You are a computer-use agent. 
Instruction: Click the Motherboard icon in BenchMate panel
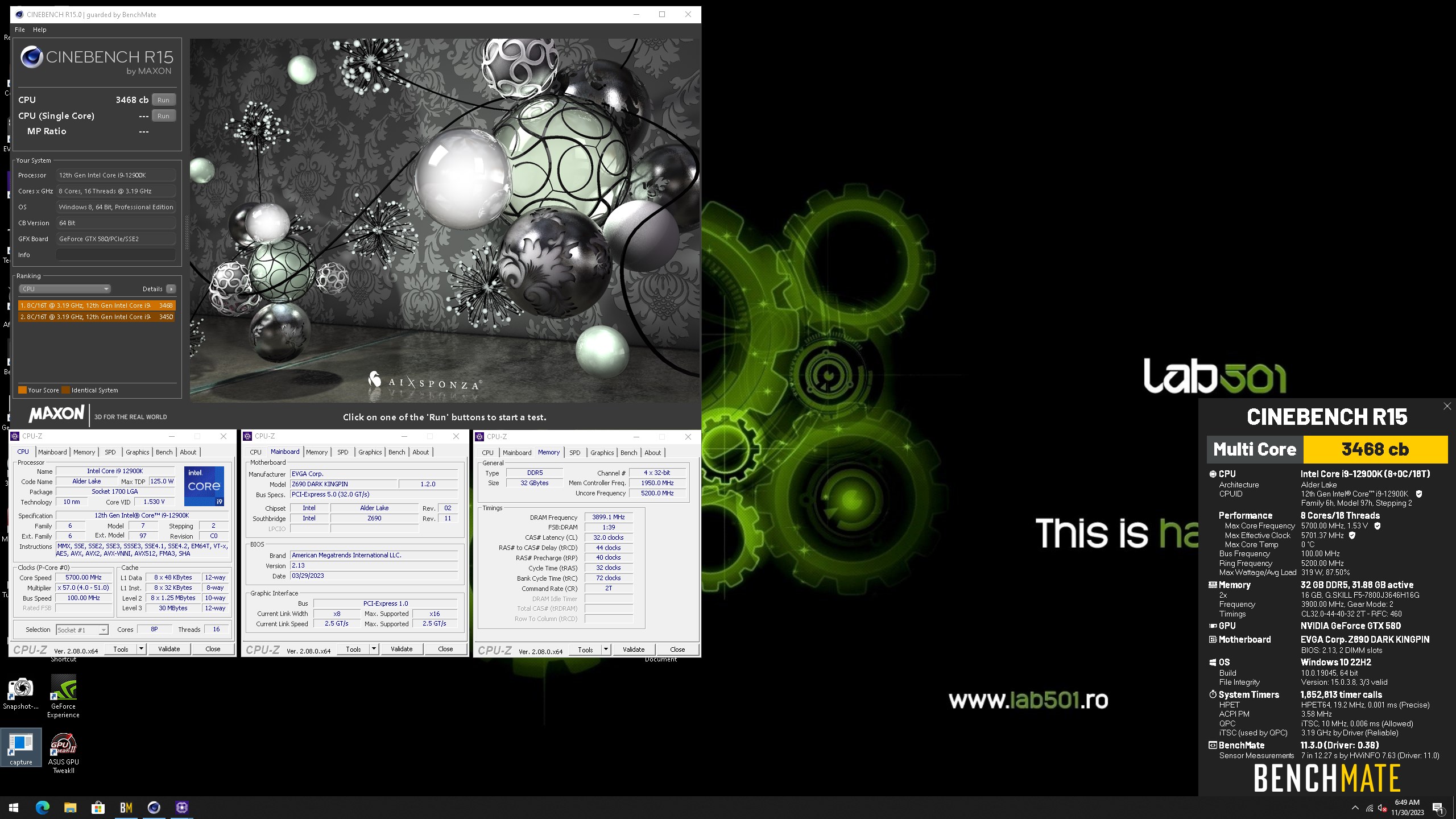click(1213, 639)
